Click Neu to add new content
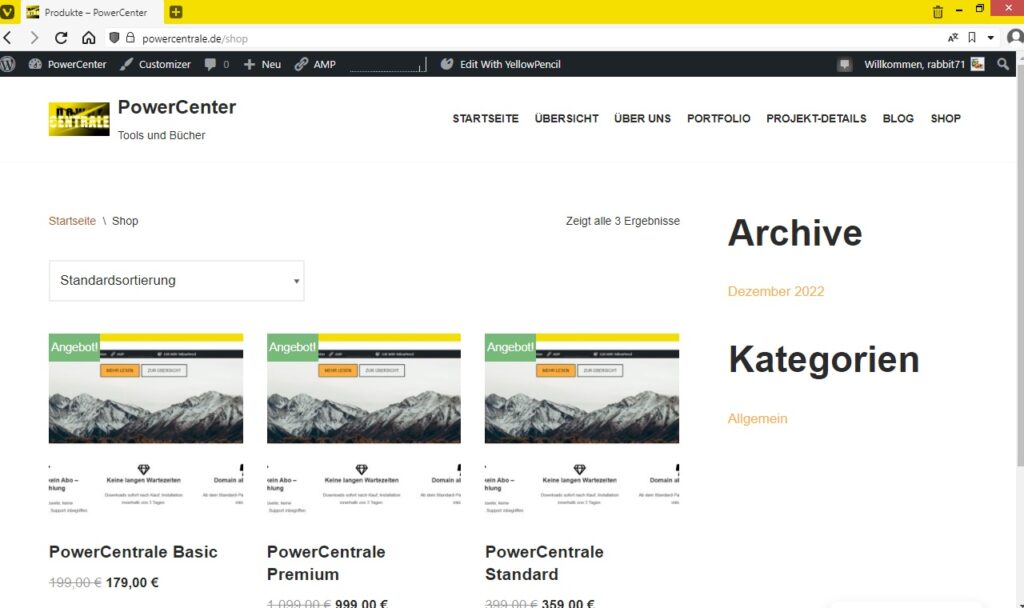 click(263, 64)
